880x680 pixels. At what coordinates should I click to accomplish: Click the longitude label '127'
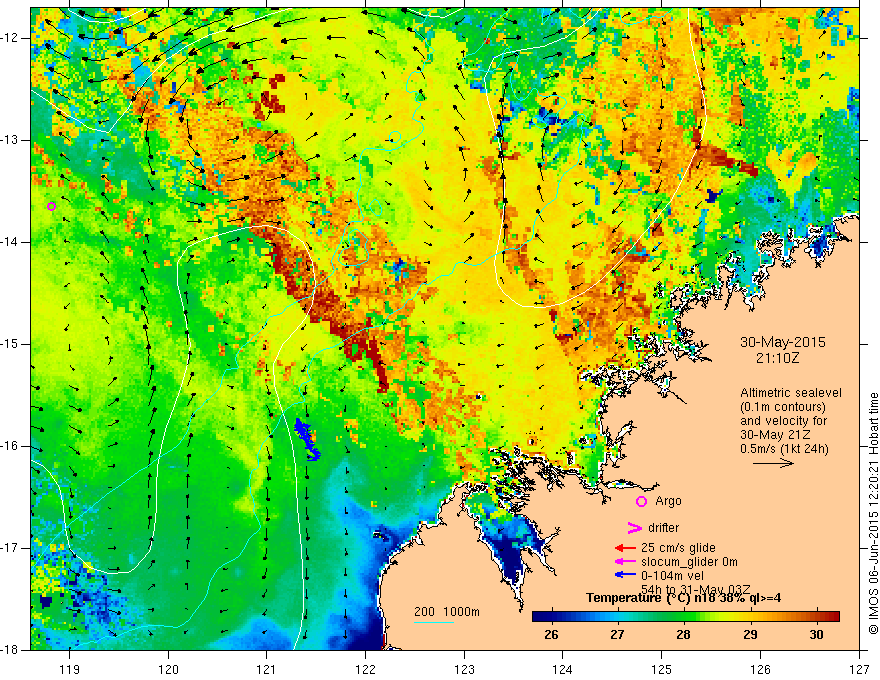pyautogui.click(x=859, y=669)
